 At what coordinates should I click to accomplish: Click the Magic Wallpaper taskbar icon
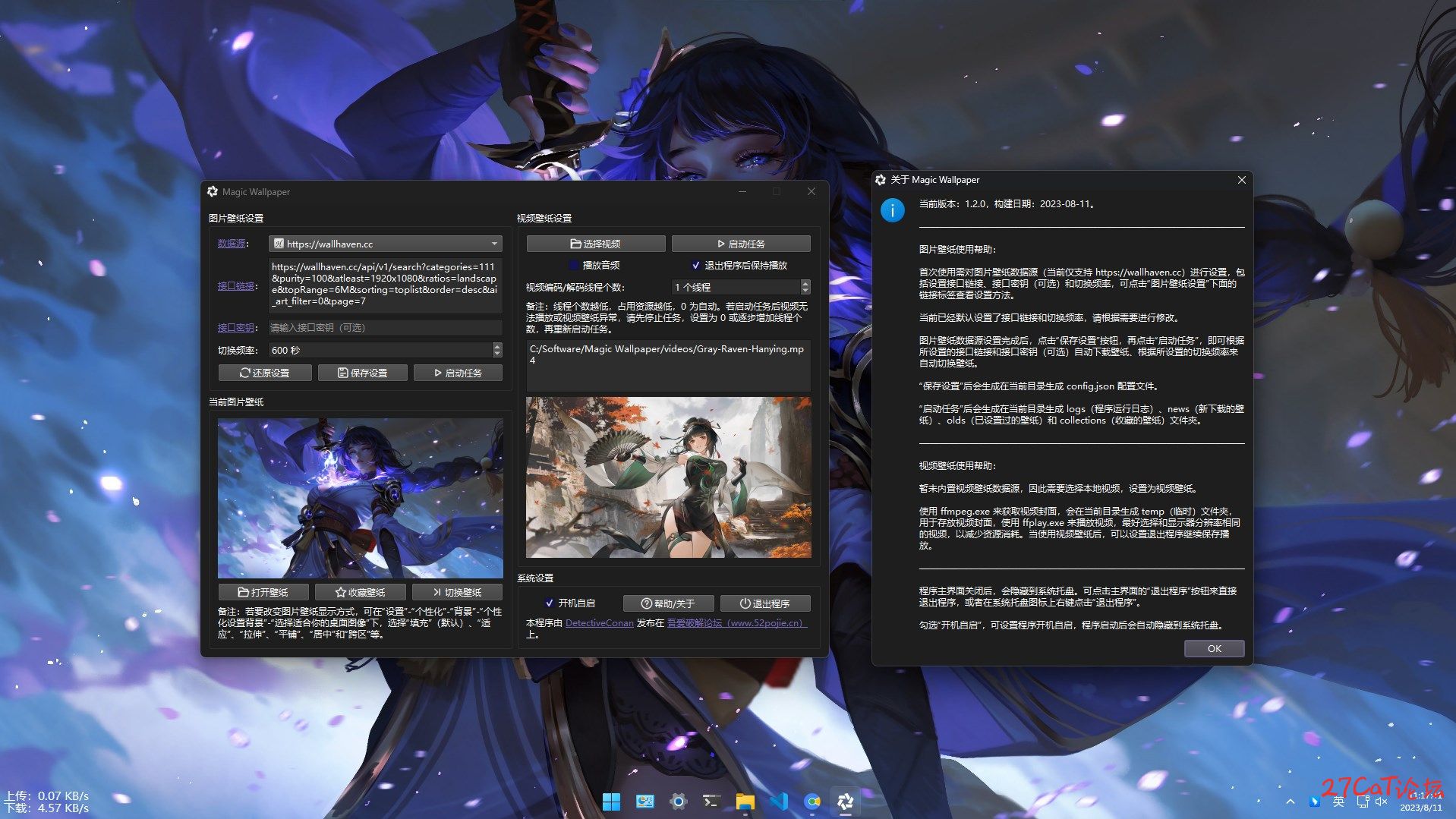(x=846, y=801)
